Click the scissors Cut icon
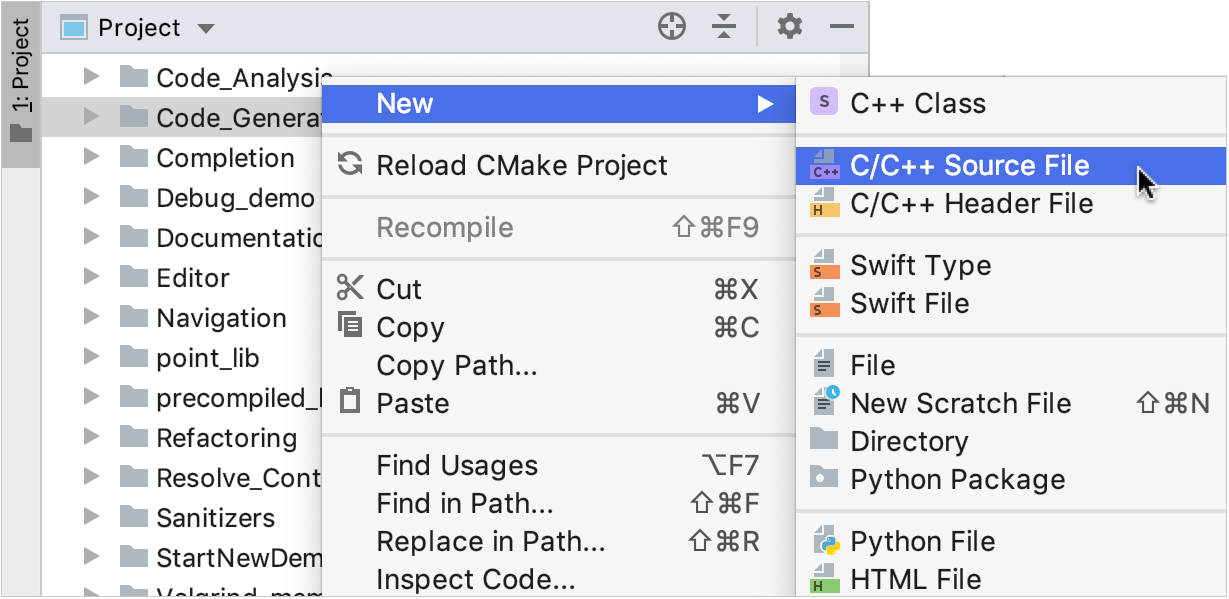 [349, 288]
